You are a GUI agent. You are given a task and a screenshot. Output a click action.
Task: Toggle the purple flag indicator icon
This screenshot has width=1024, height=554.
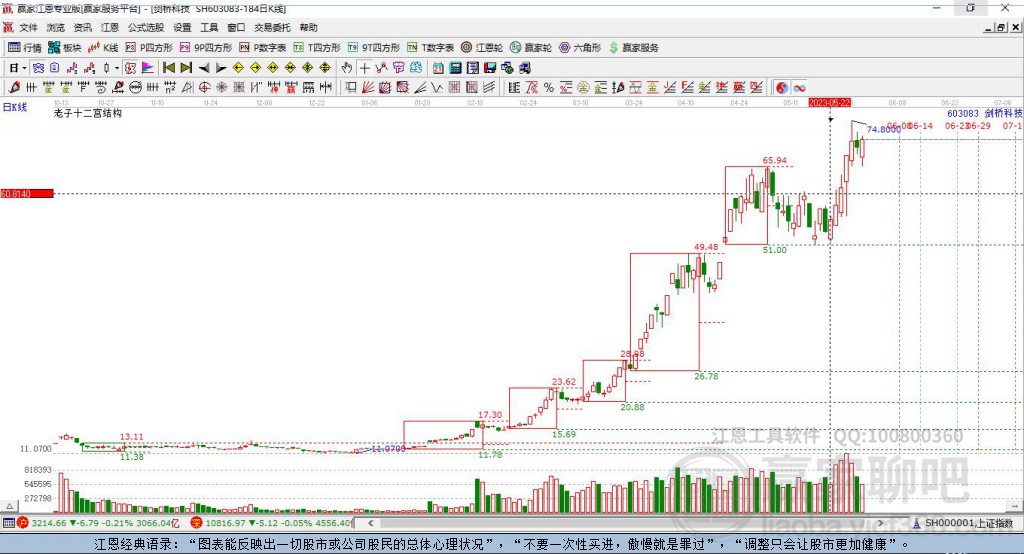tap(148, 68)
